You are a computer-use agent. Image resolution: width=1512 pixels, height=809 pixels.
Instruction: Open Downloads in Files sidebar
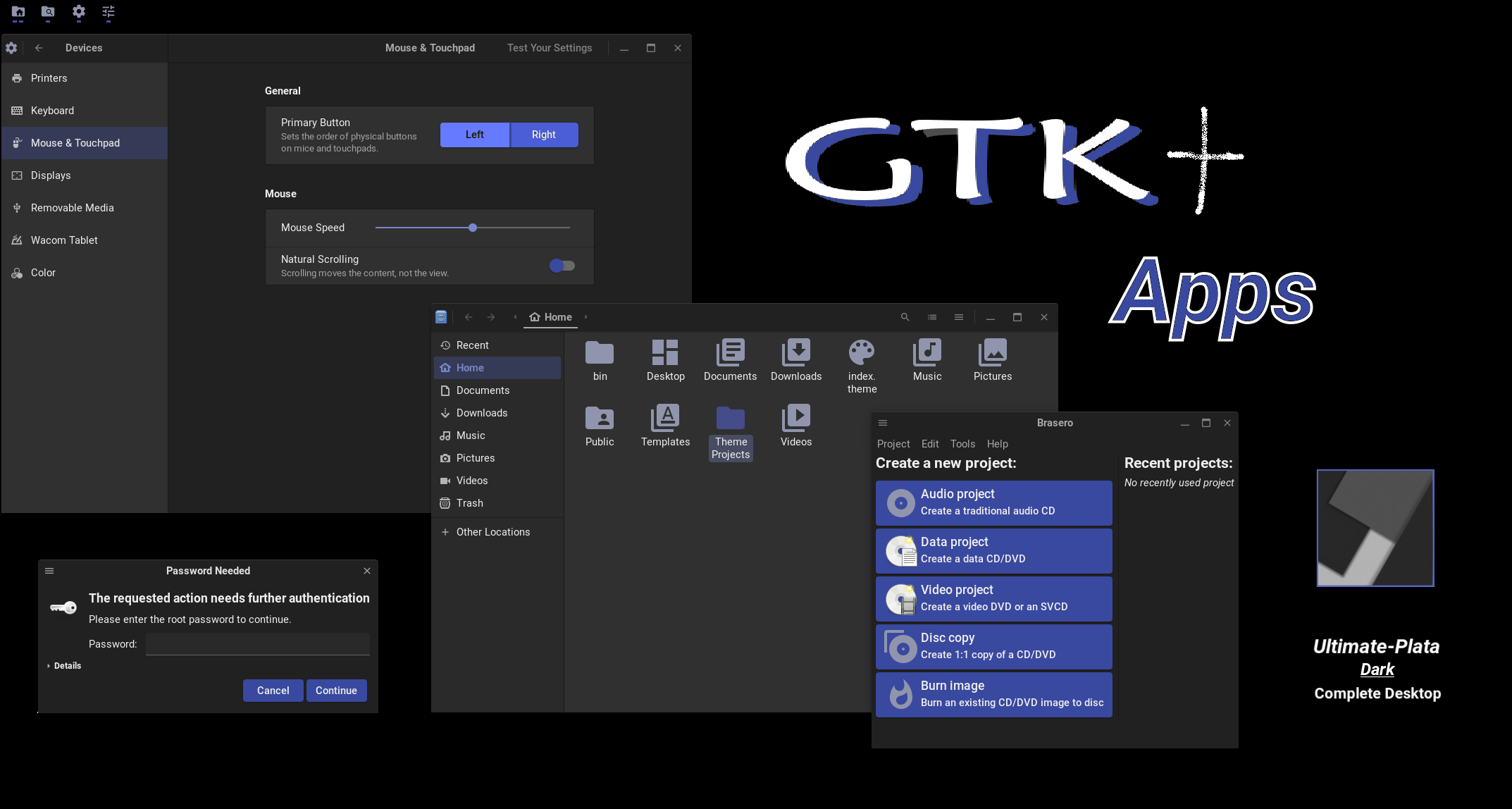click(497, 413)
